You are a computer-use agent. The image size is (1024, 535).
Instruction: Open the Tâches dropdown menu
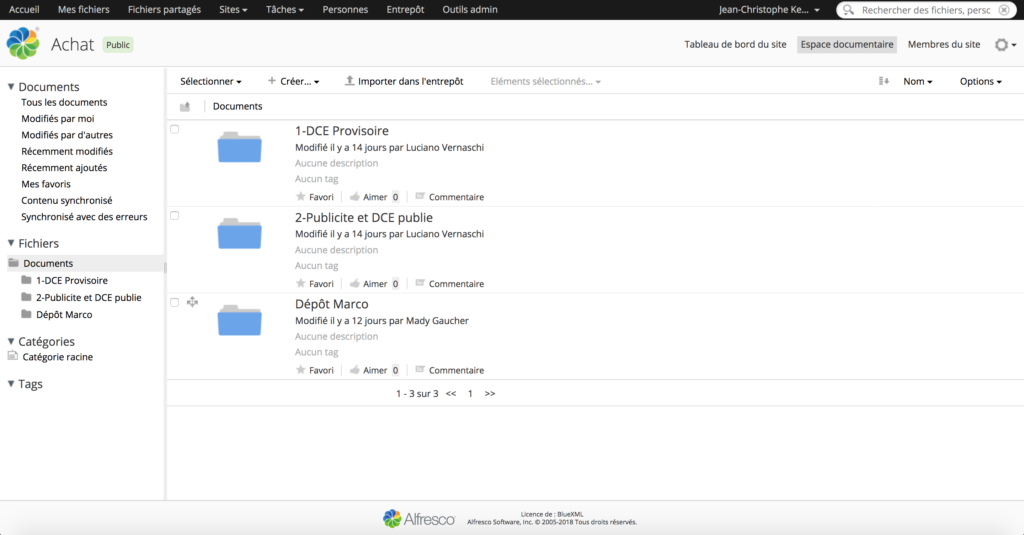tap(285, 10)
